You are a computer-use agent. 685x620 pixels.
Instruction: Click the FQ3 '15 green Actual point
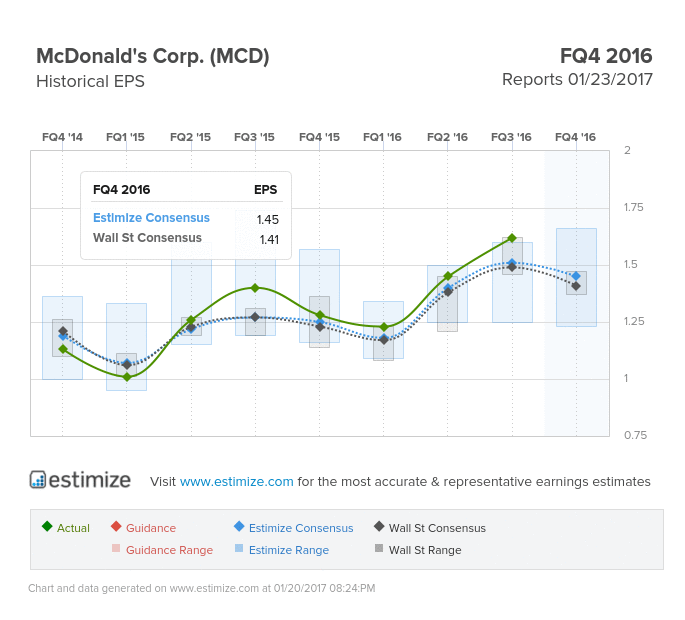coord(255,288)
